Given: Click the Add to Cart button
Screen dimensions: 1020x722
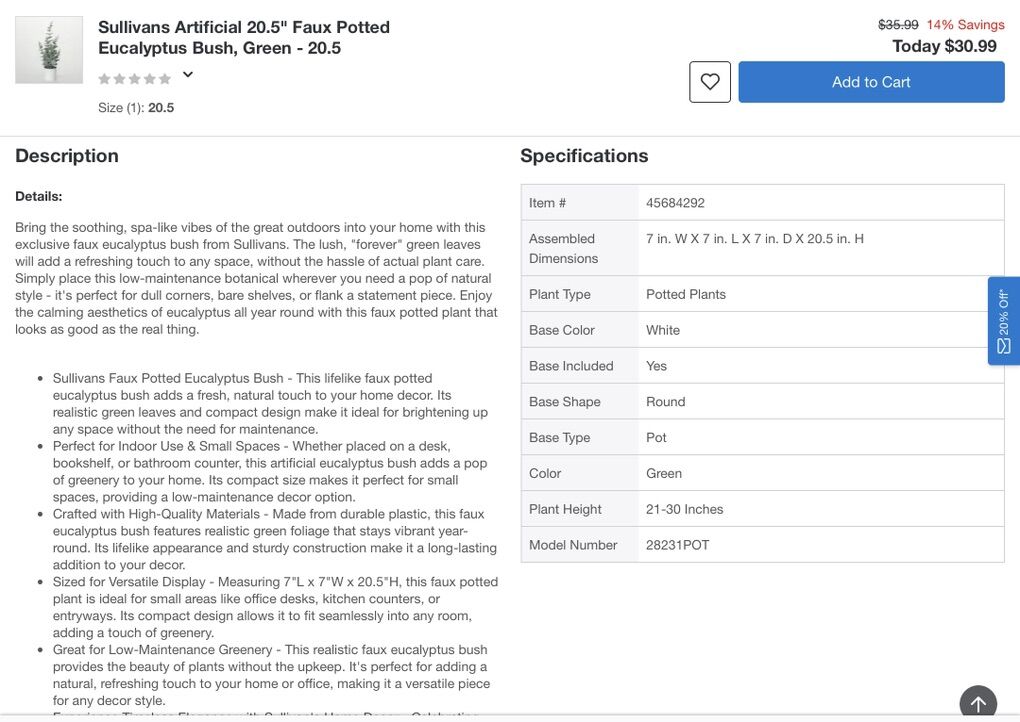Looking at the screenshot, I should tap(871, 82).
